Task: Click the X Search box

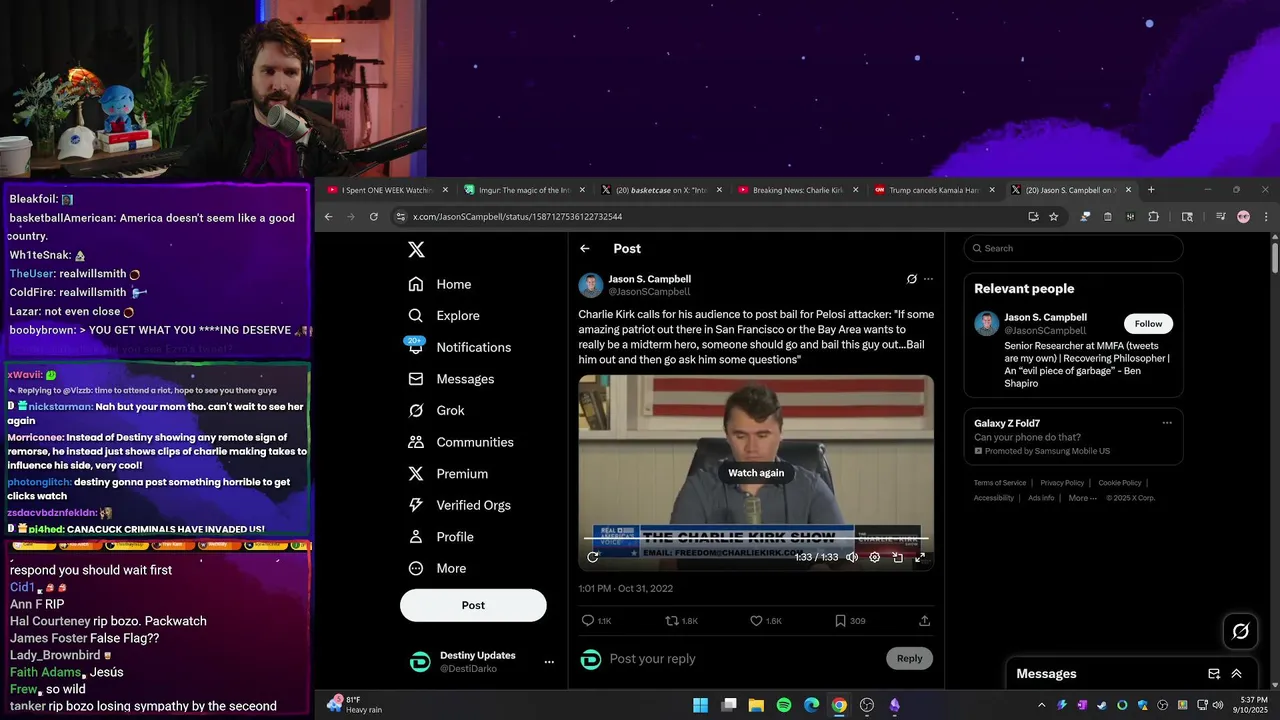Action: pos(1074,248)
